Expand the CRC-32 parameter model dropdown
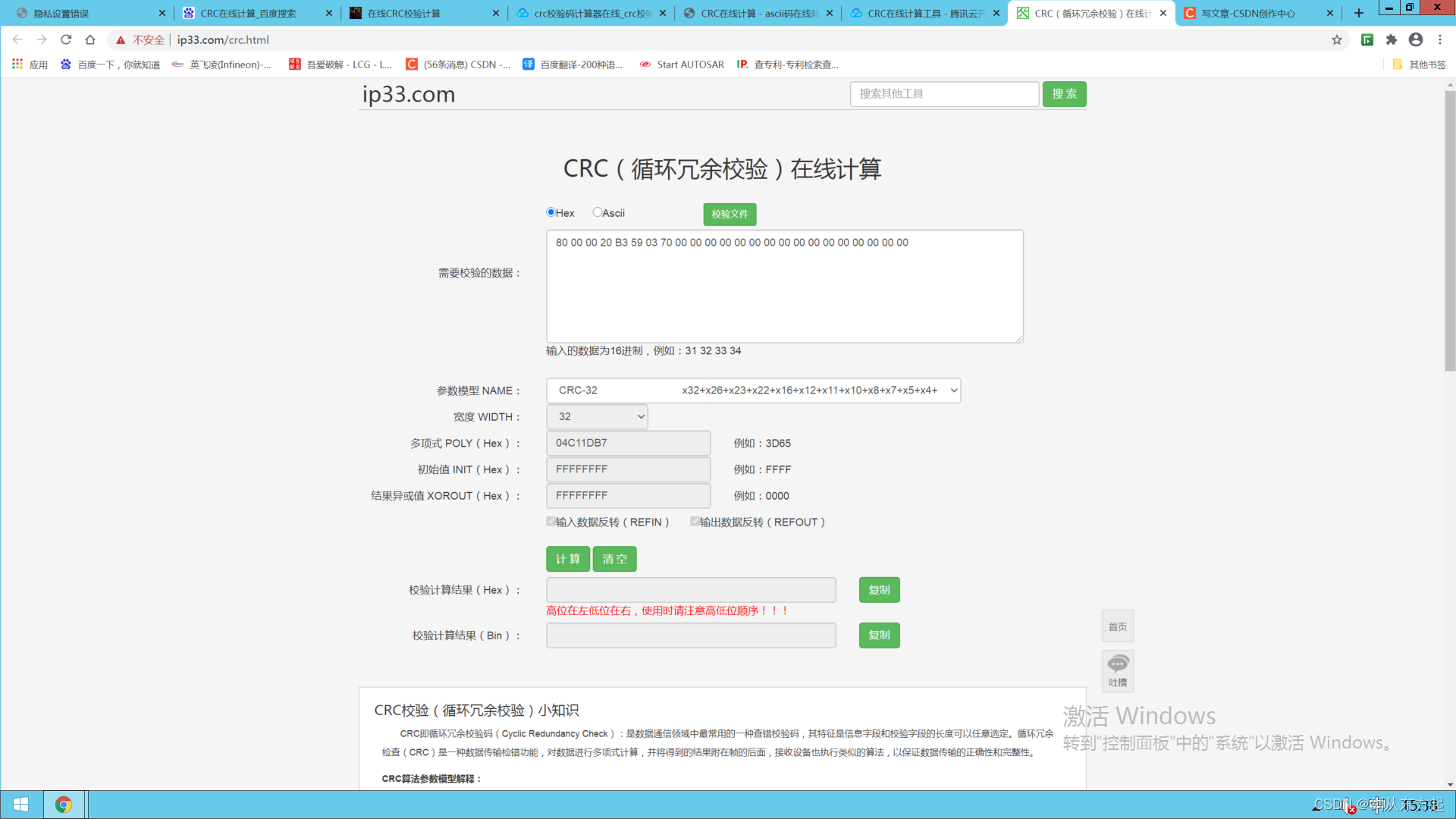The width and height of the screenshot is (1456, 819). coord(753,391)
